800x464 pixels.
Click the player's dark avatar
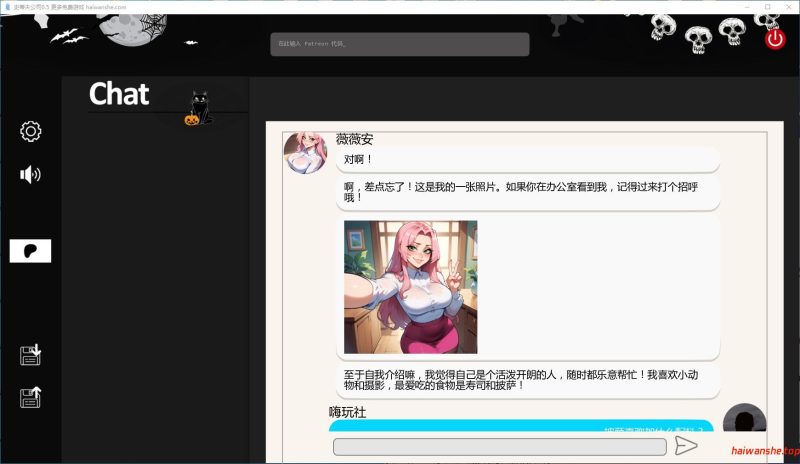[744, 418]
